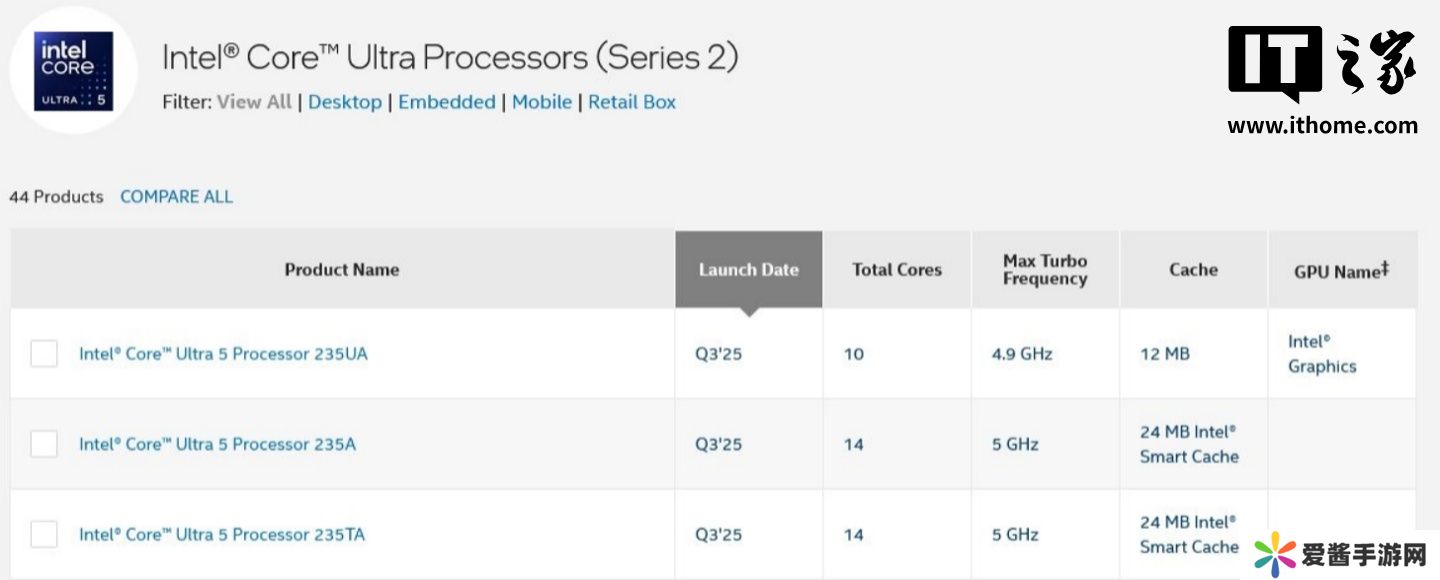
Task: Select the View All filter
Action: [x=254, y=102]
